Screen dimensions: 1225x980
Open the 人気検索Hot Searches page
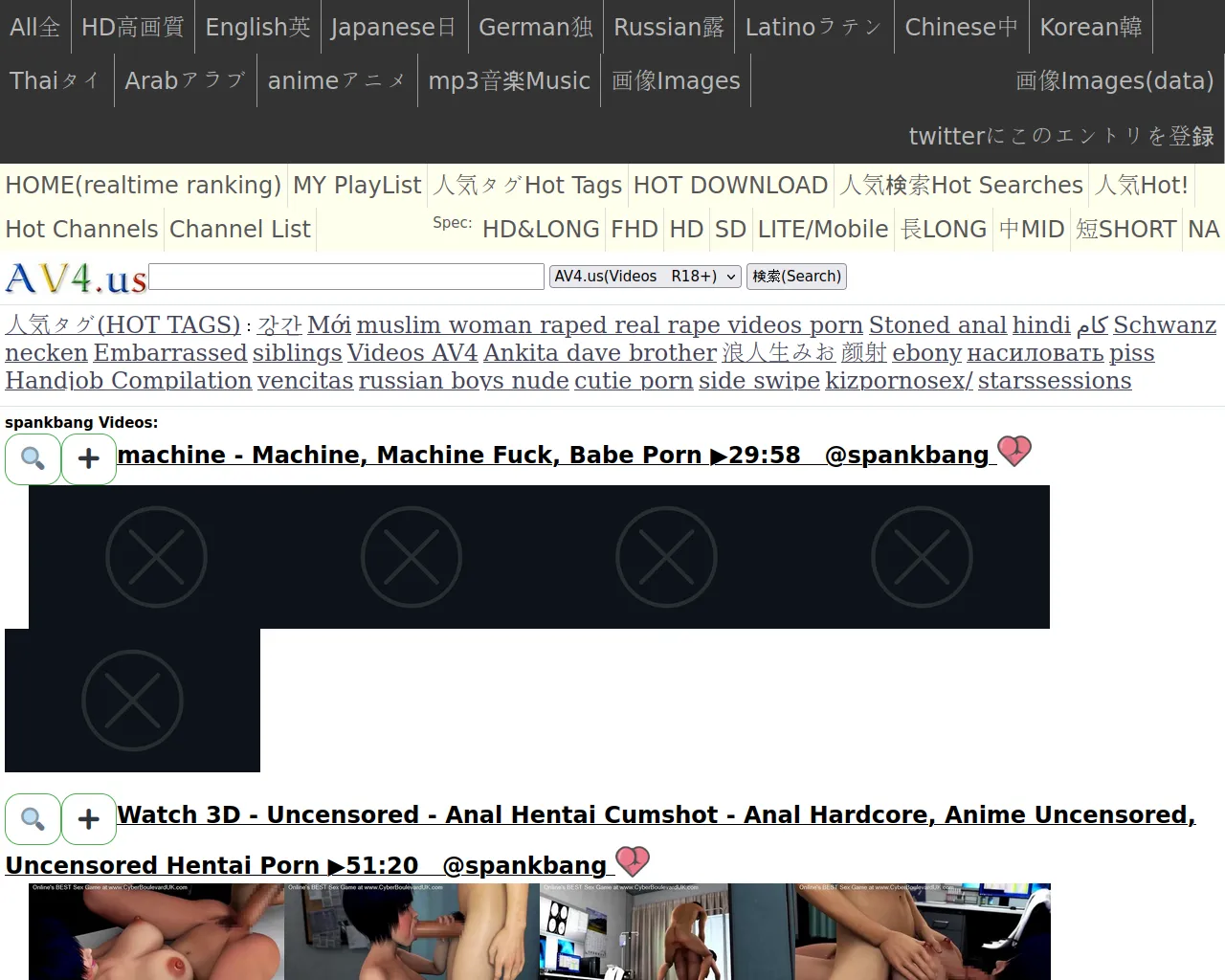[961, 186]
